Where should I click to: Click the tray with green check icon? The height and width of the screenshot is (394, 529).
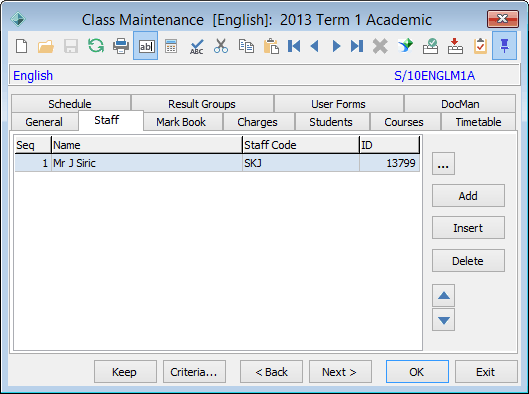pos(430,46)
